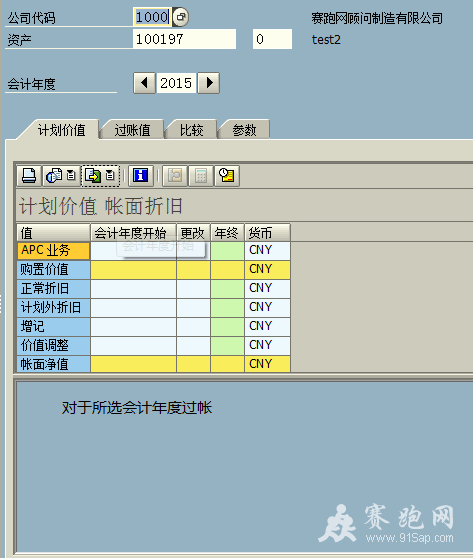Click the yellow 购置价值 fiscal year start cell
Viewport: 473px width, 558px height.
click(133, 270)
